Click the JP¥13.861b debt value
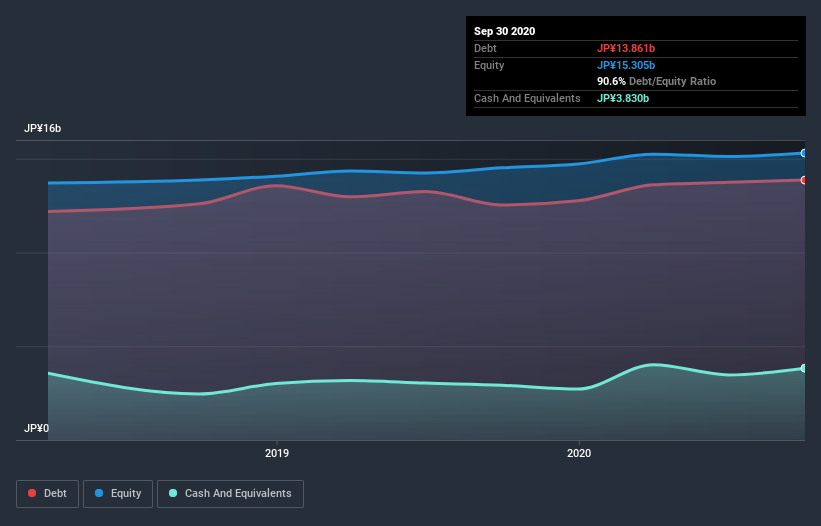 coord(626,48)
